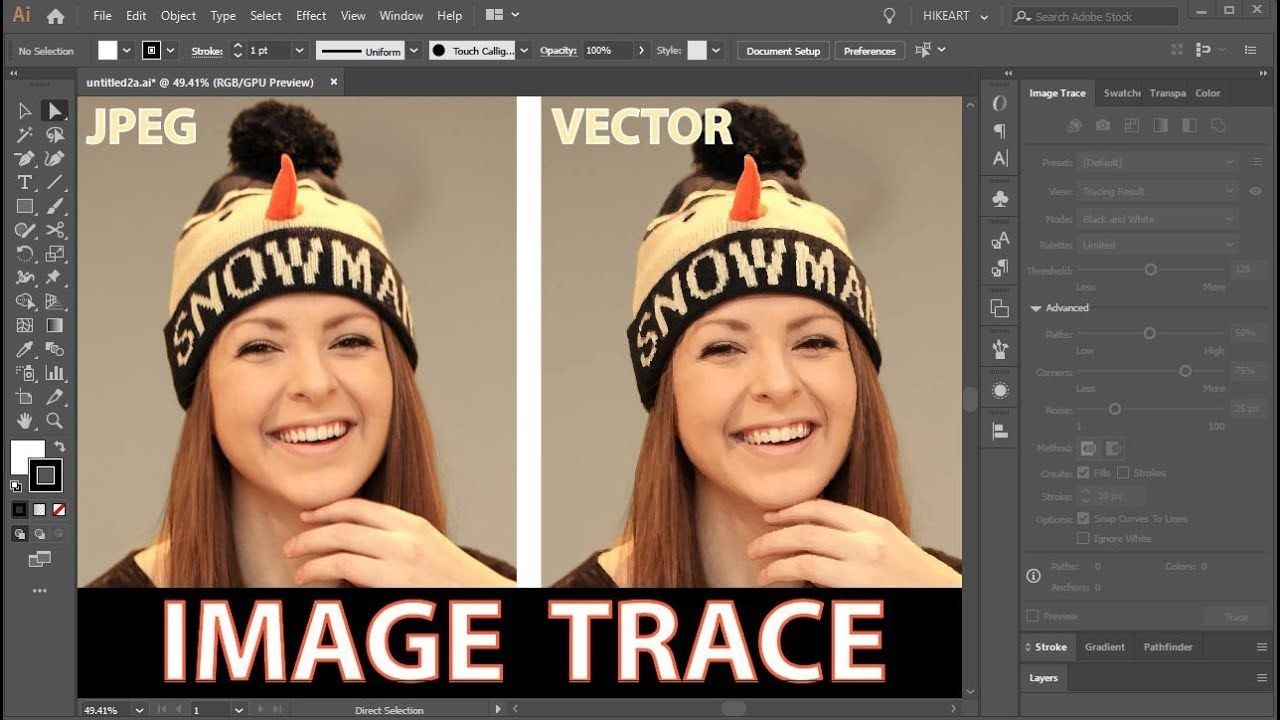Click the Document Setup button
Viewport: 1280px width, 720px height.
783,51
